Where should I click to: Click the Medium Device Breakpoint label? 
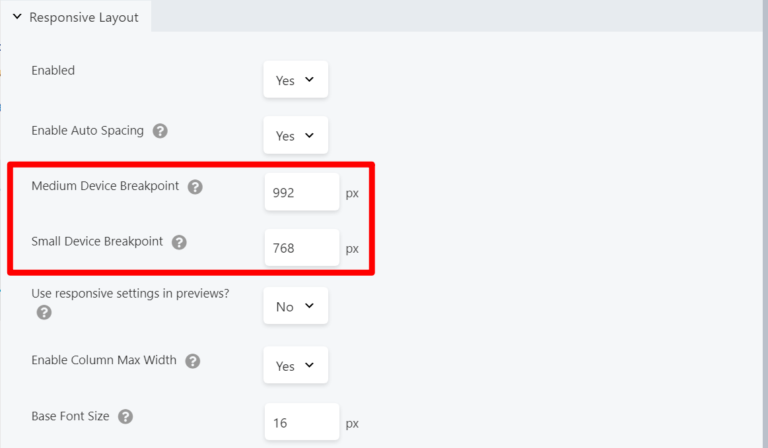pyautogui.click(x=107, y=187)
